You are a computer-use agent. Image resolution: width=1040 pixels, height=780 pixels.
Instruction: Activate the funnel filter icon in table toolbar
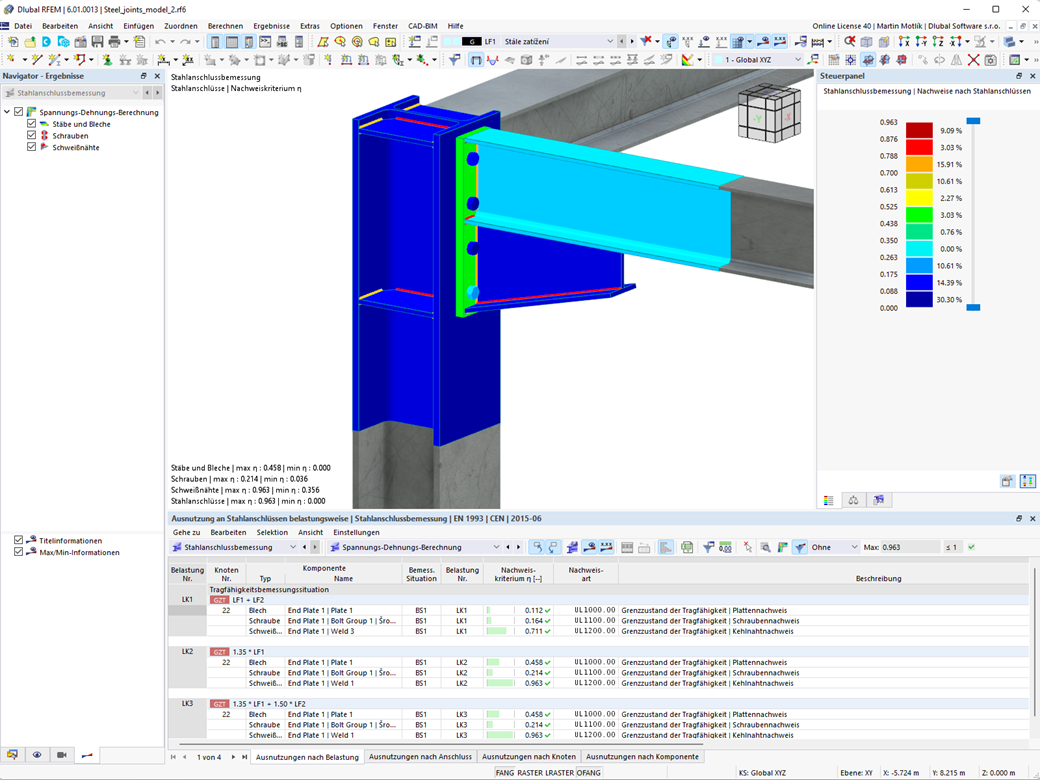708,547
